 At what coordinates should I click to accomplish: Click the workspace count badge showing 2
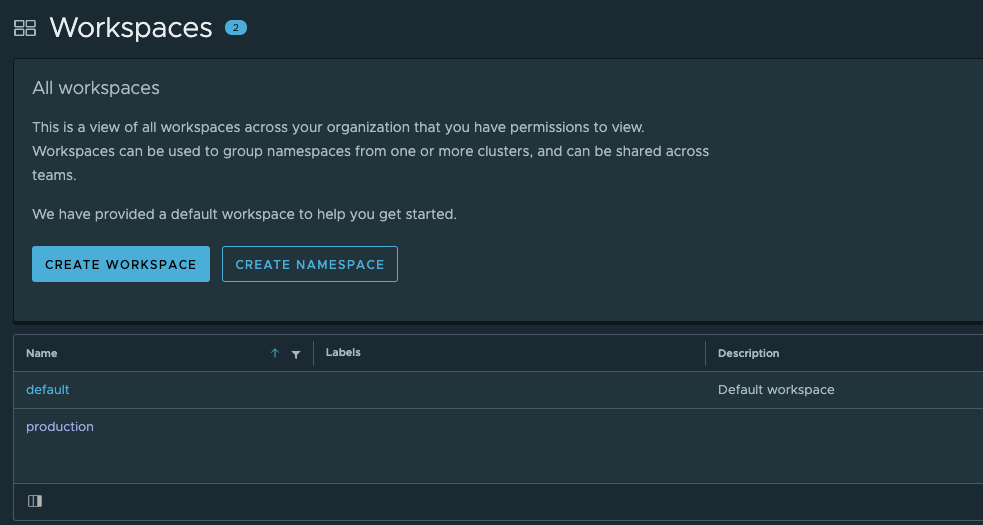click(236, 28)
